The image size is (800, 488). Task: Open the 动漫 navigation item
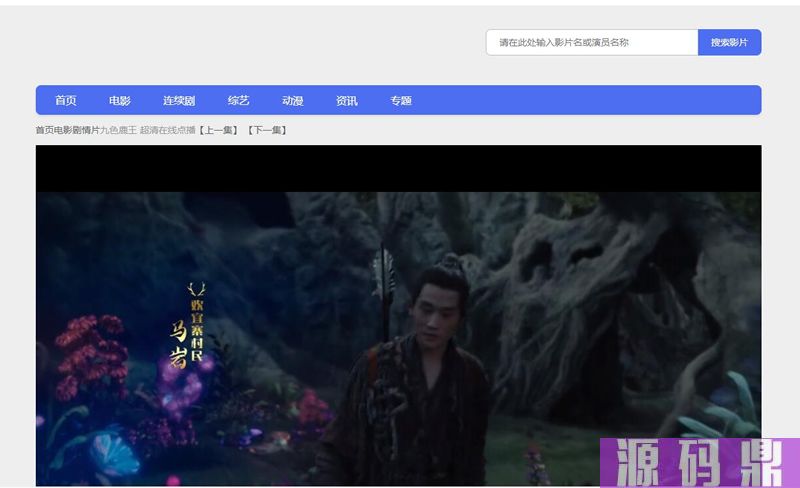pos(293,101)
